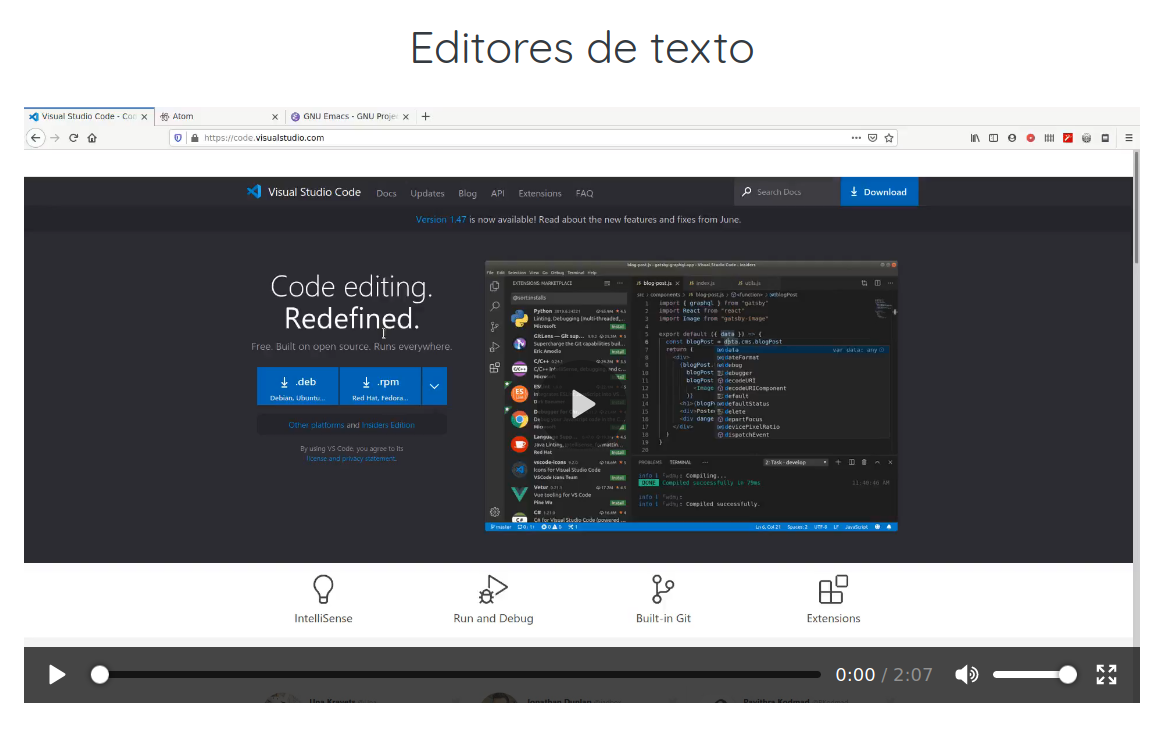Click the vertical sliders extension icon
The width and height of the screenshot is (1153, 736).
point(1049,137)
